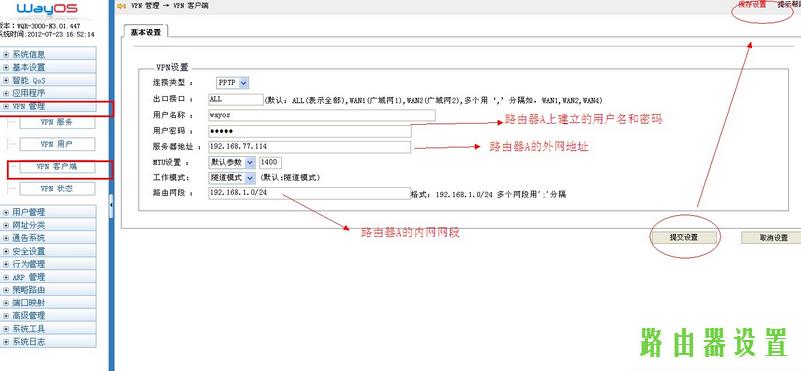The width and height of the screenshot is (801, 371).
Task: Expand the 智能 QoS menu section
Action: pyautogui.click(x=49, y=80)
